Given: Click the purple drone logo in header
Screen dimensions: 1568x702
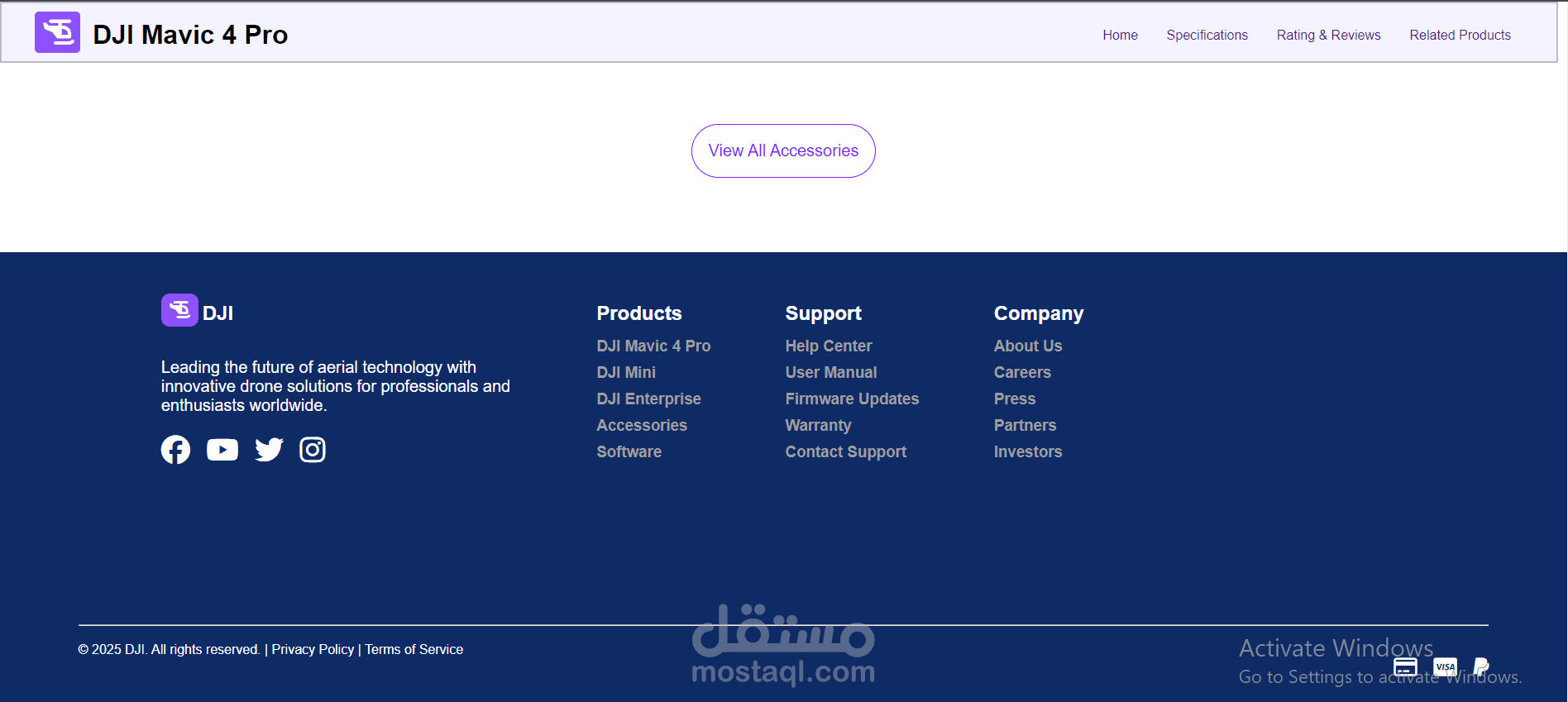Looking at the screenshot, I should coord(57,33).
